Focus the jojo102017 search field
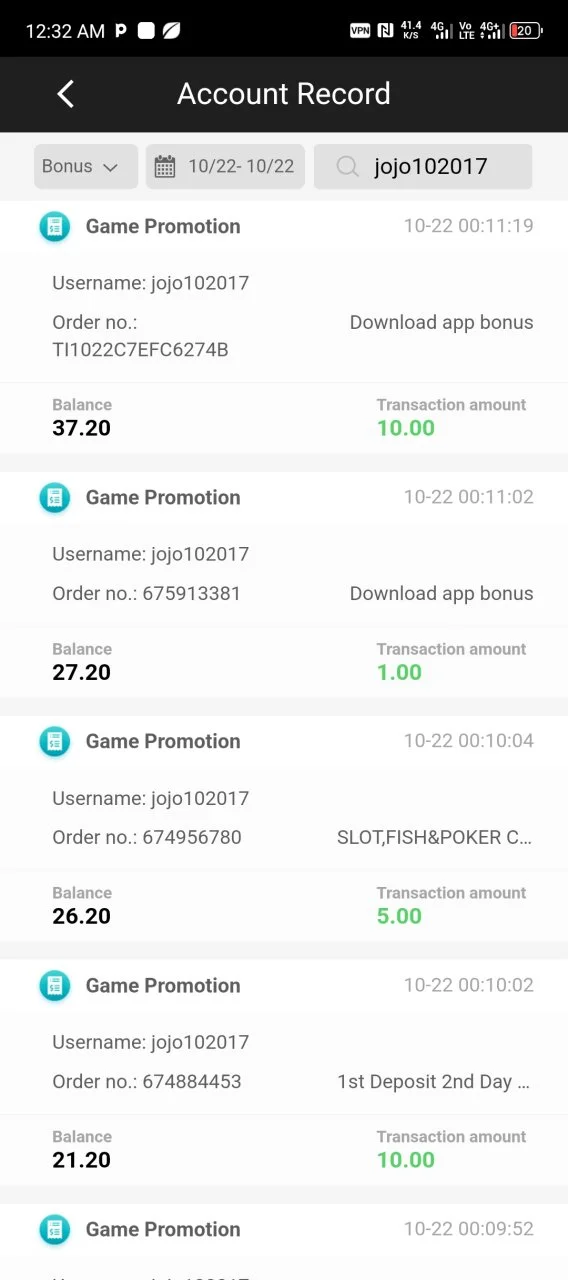 point(423,166)
